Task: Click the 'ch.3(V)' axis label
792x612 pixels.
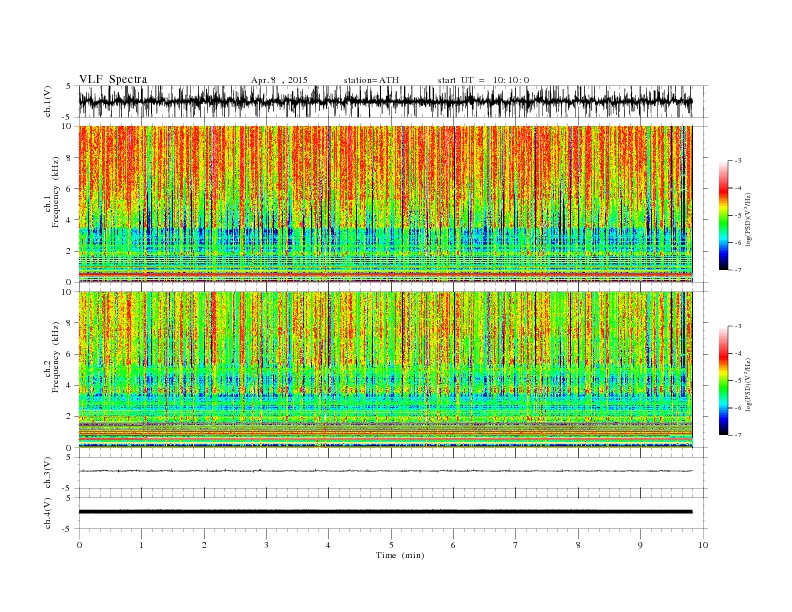Action: pos(48,473)
